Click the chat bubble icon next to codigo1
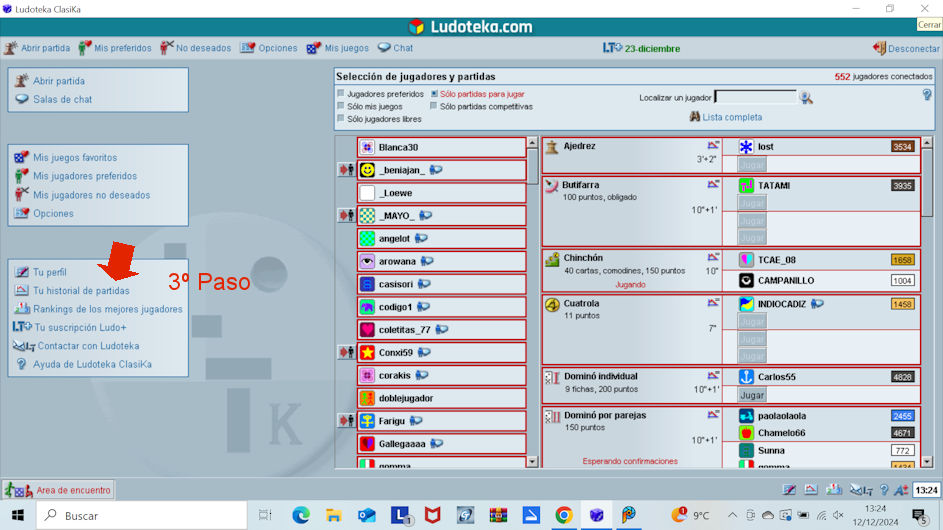Screen dimensions: 943x530 [x=423, y=307]
